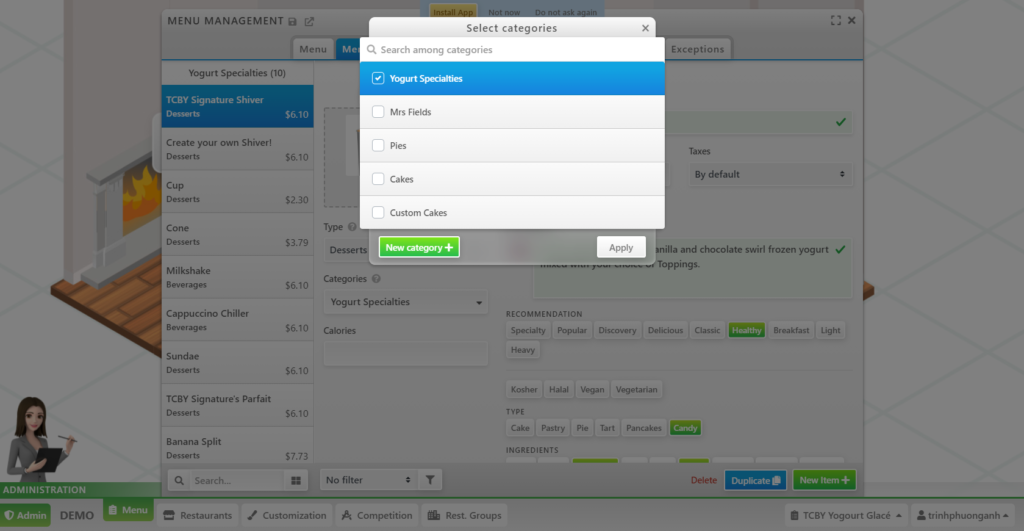Select the Menu tab
The width and height of the screenshot is (1024, 531).
(x=313, y=49)
